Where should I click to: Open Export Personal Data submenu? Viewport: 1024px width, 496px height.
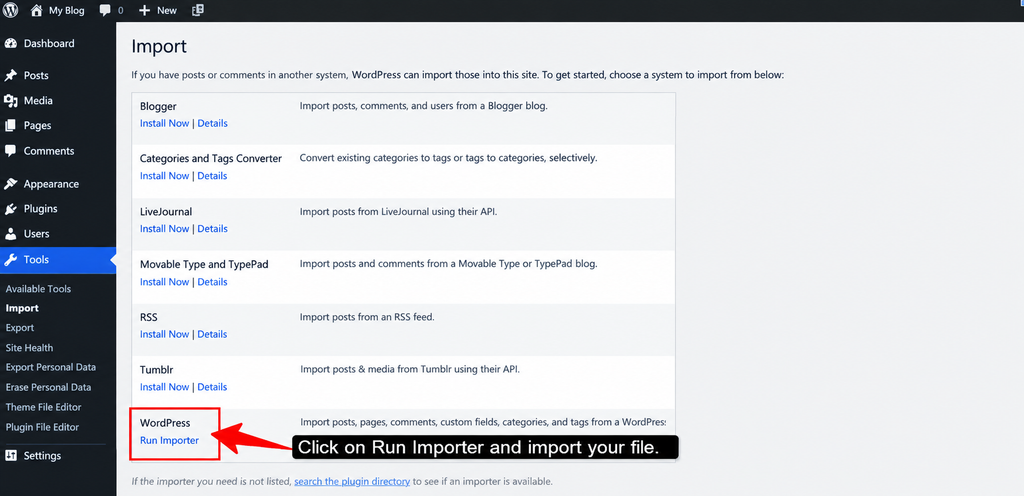click(50, 367)
